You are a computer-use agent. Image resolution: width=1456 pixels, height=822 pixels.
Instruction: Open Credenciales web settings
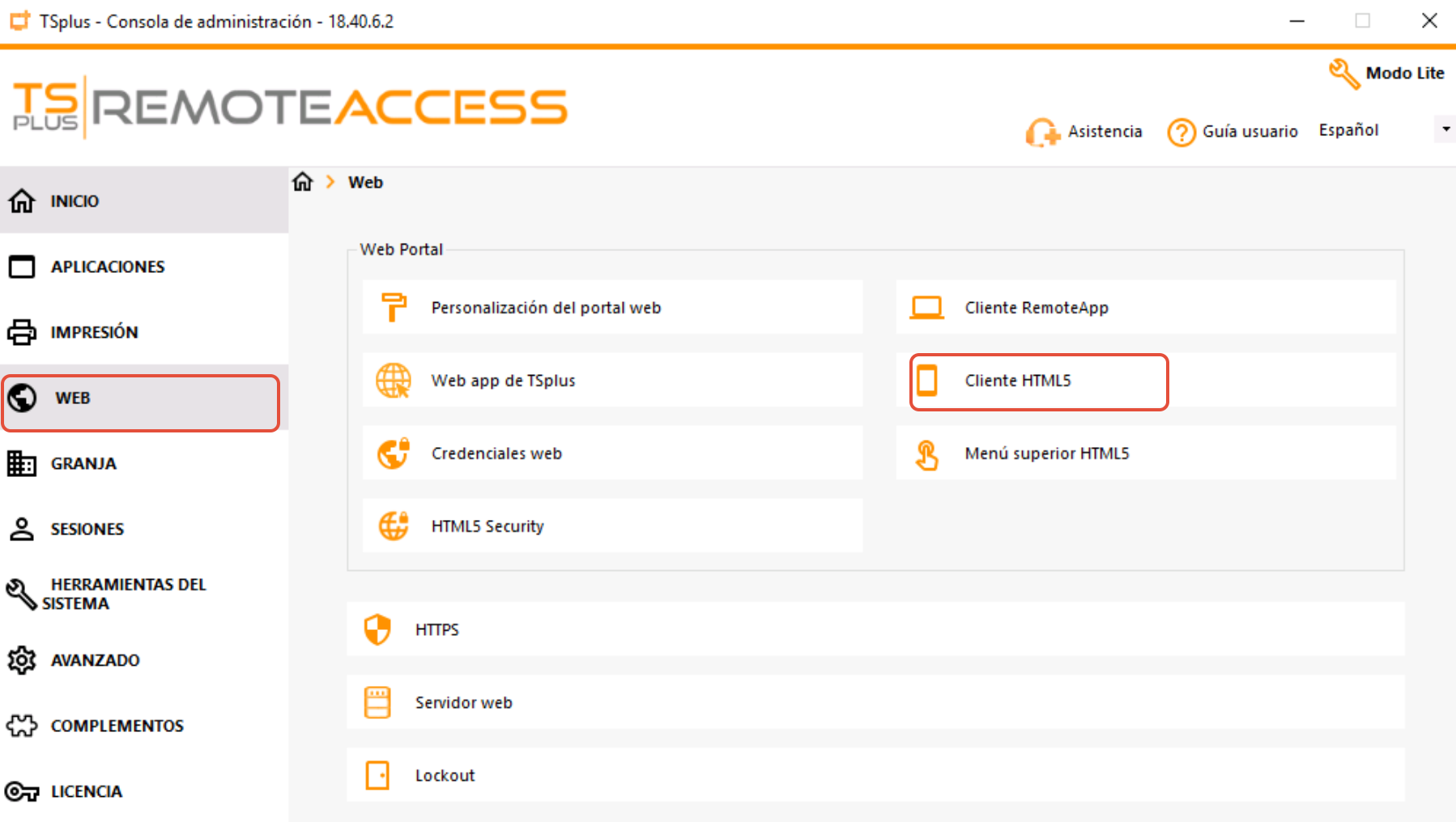click(x=612, y=453)
